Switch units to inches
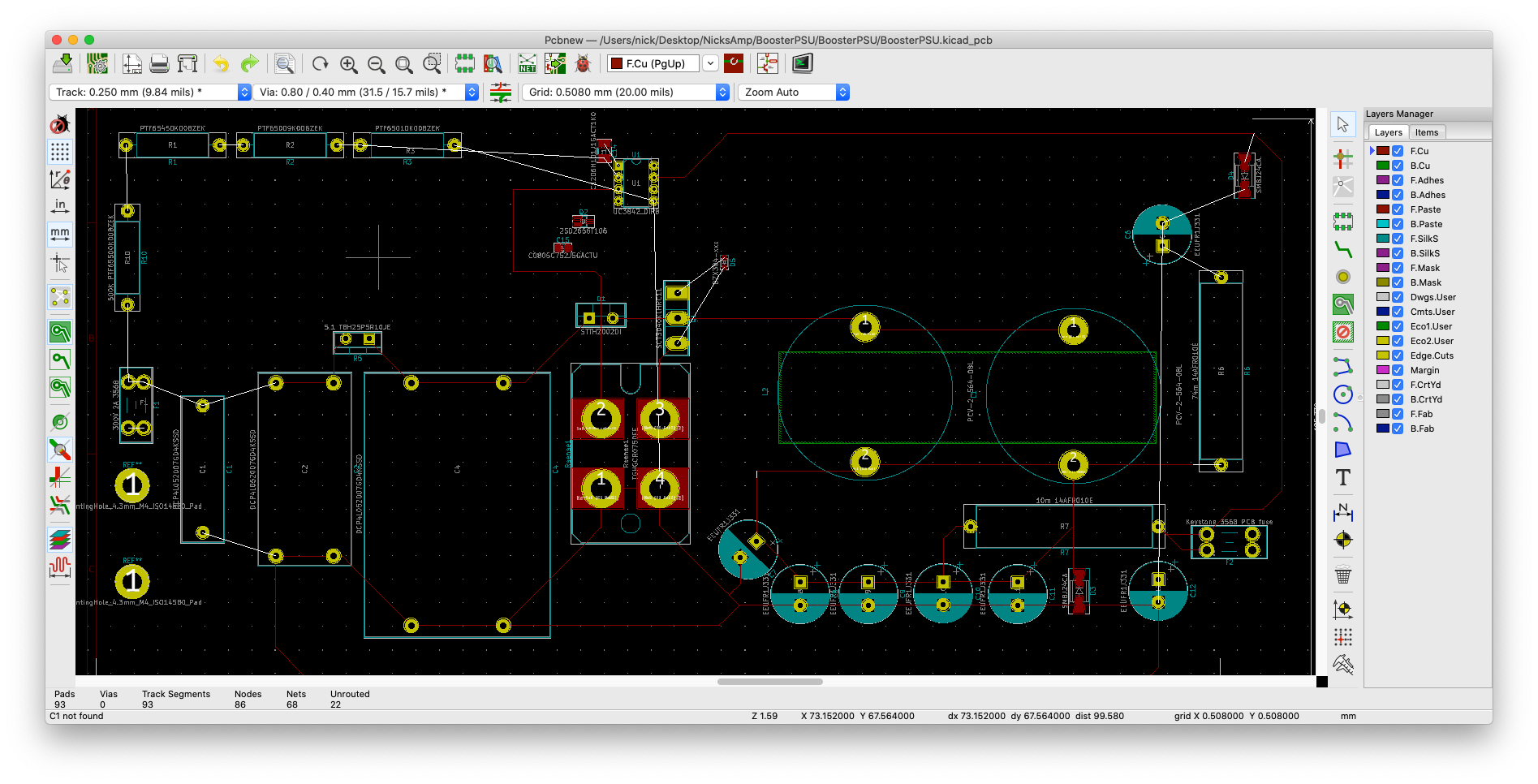Viewport: 1538px width, 784px height. pos(60,206)
